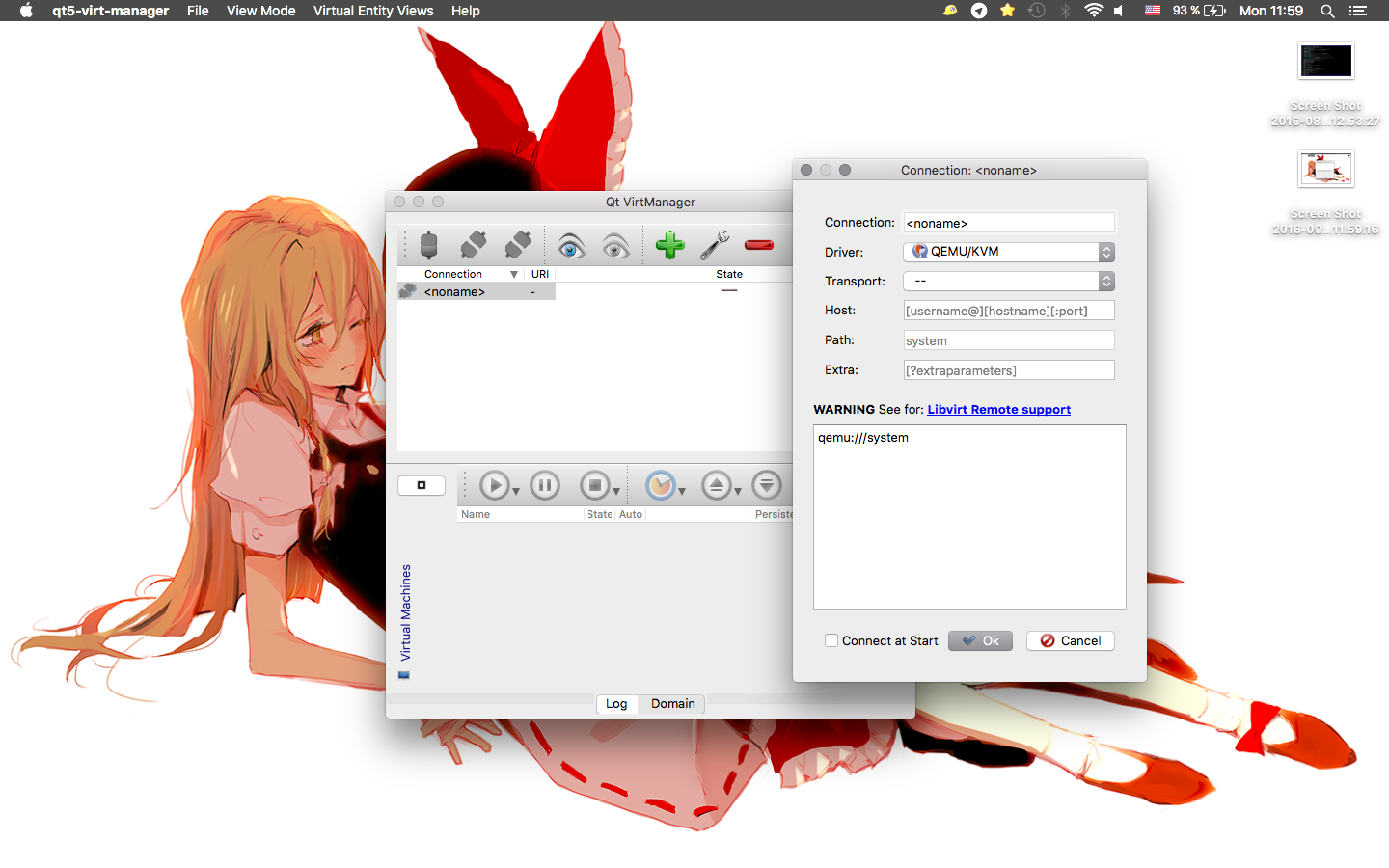Click the URI column header
The image size is (1389, 868).
coord(540,274)
